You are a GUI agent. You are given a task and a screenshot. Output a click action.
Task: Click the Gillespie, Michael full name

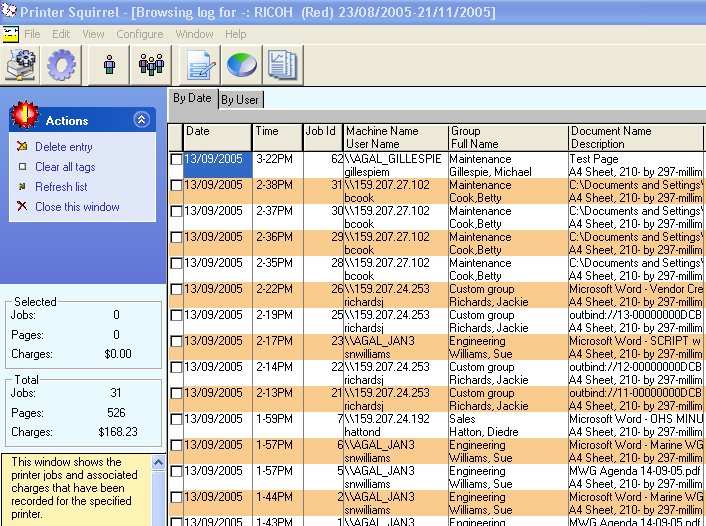pos(490,172)
